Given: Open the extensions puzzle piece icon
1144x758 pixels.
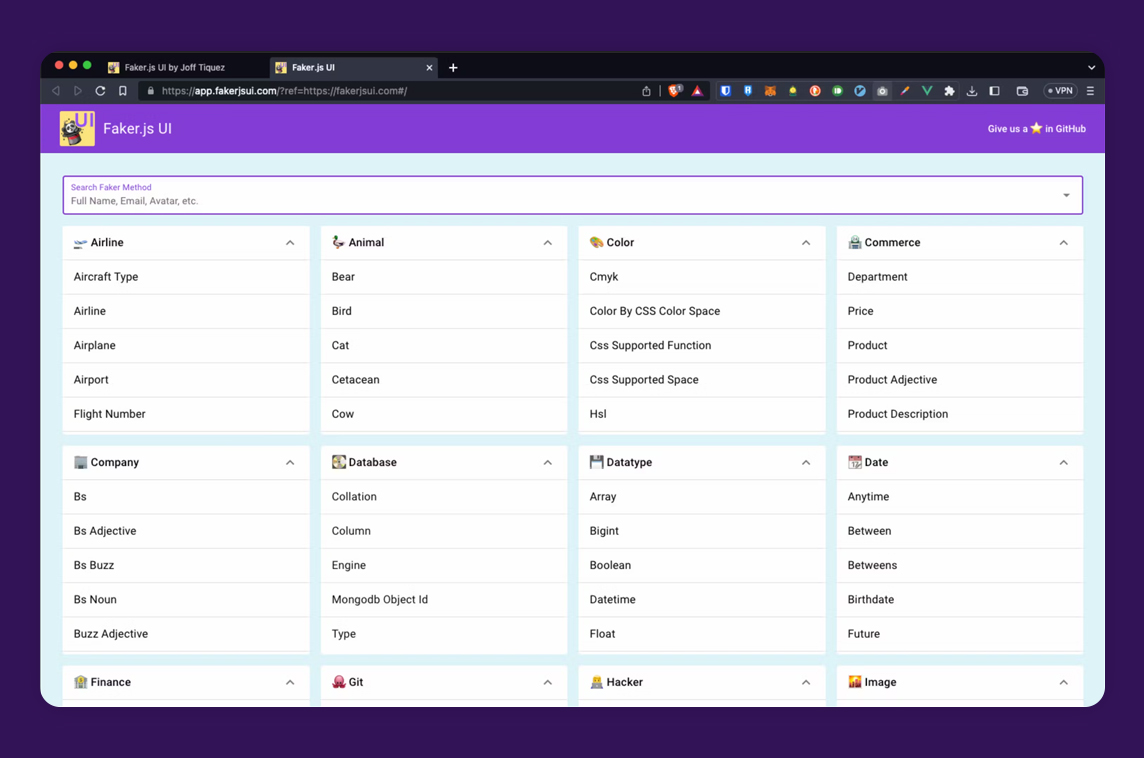Looking at the screenshot, I should [x=949, y=90].
